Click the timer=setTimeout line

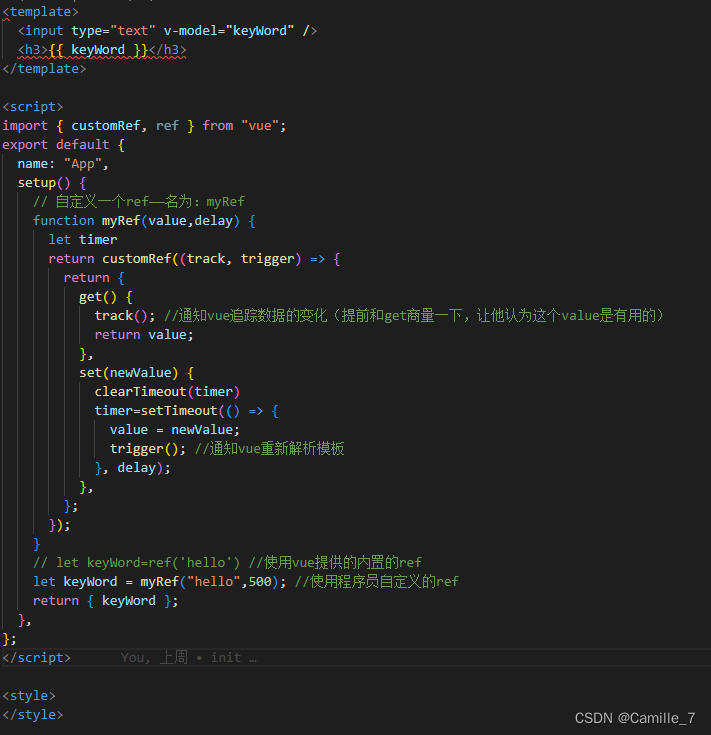tap(187, 411)
